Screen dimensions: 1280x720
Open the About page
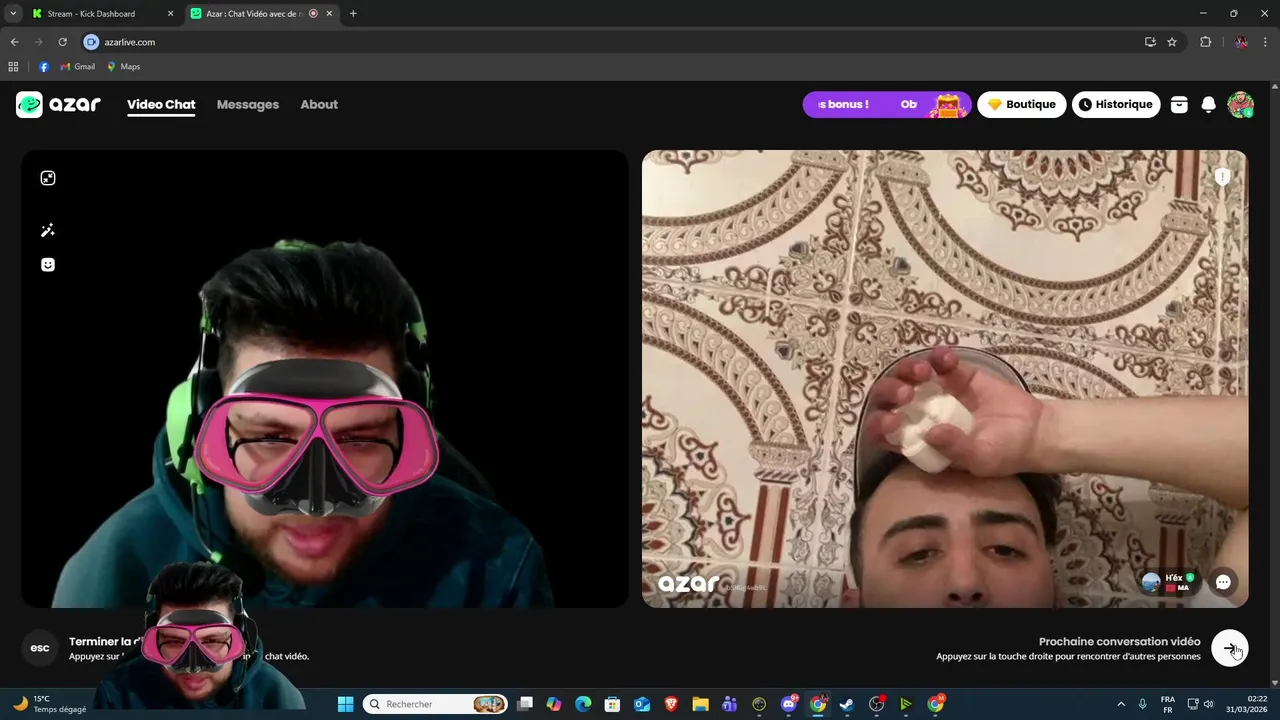(x=319, y=104)
